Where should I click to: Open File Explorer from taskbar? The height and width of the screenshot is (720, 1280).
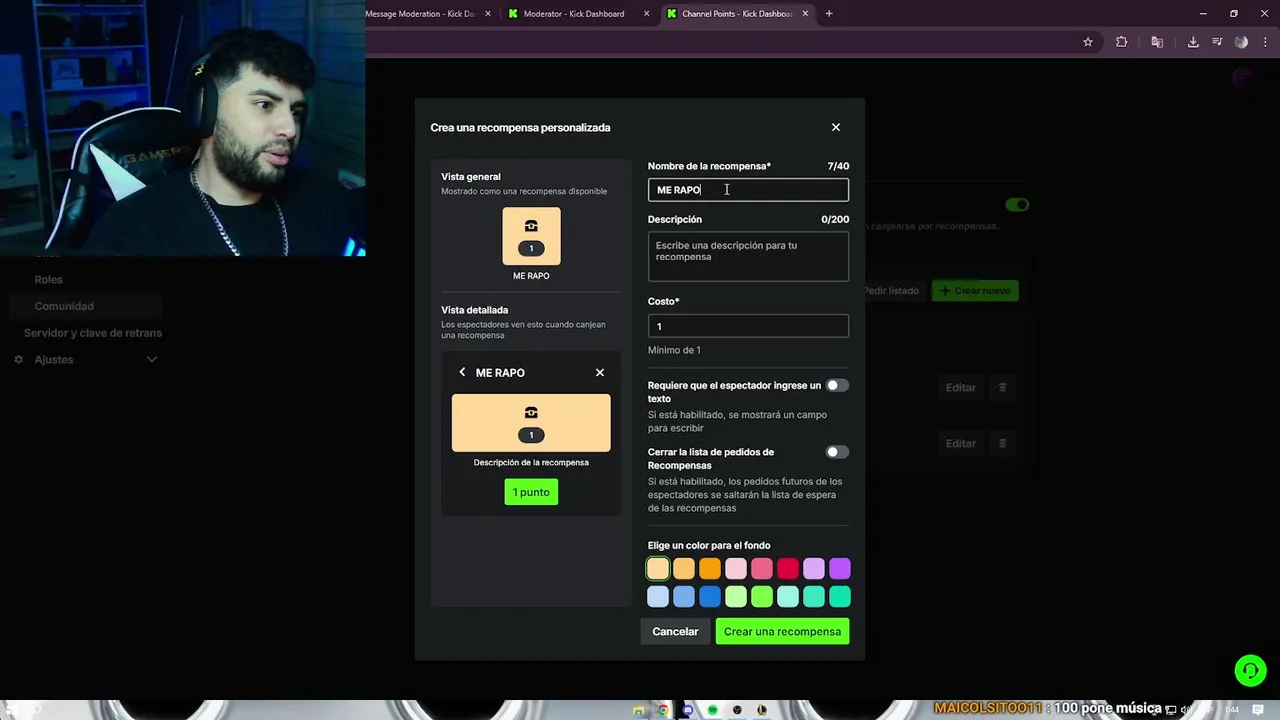[x=638, y=710]
